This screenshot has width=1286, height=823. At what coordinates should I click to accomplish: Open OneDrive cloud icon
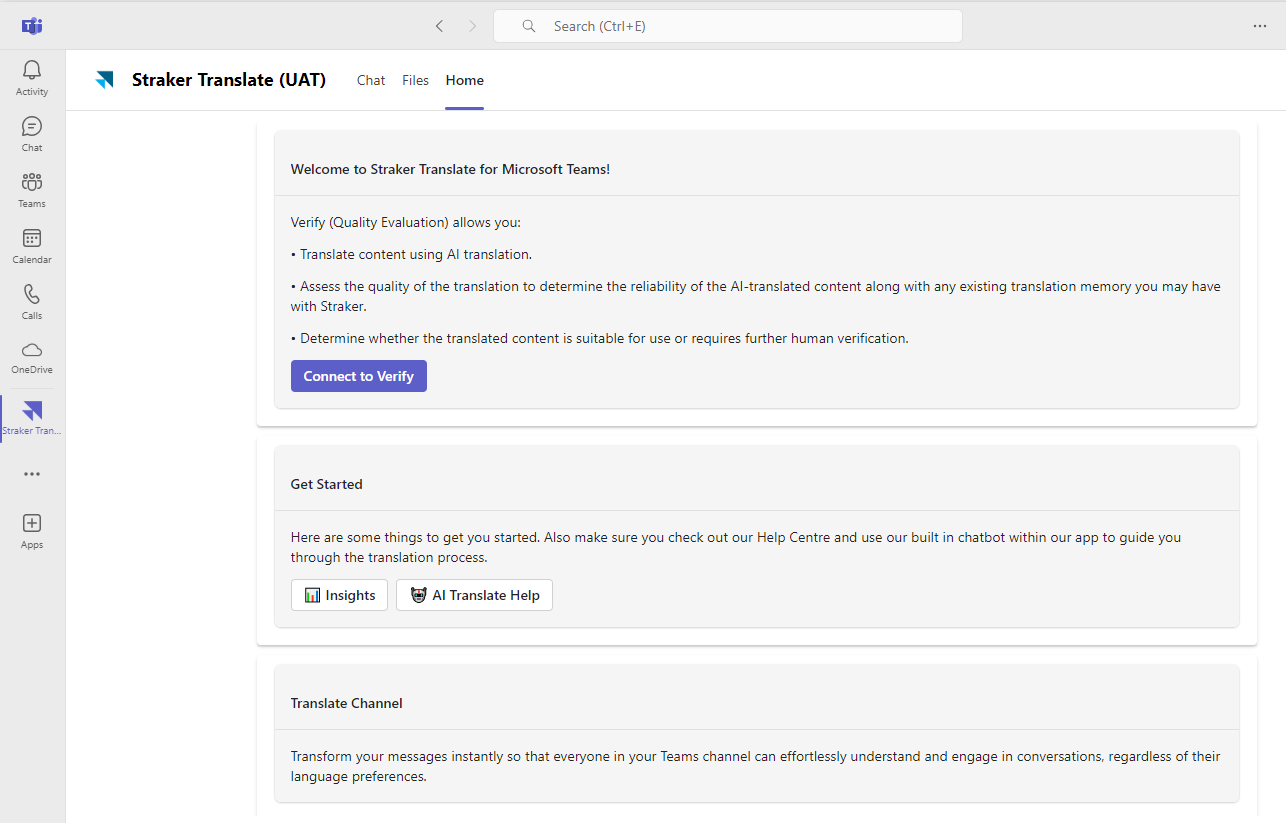(32, 349)
